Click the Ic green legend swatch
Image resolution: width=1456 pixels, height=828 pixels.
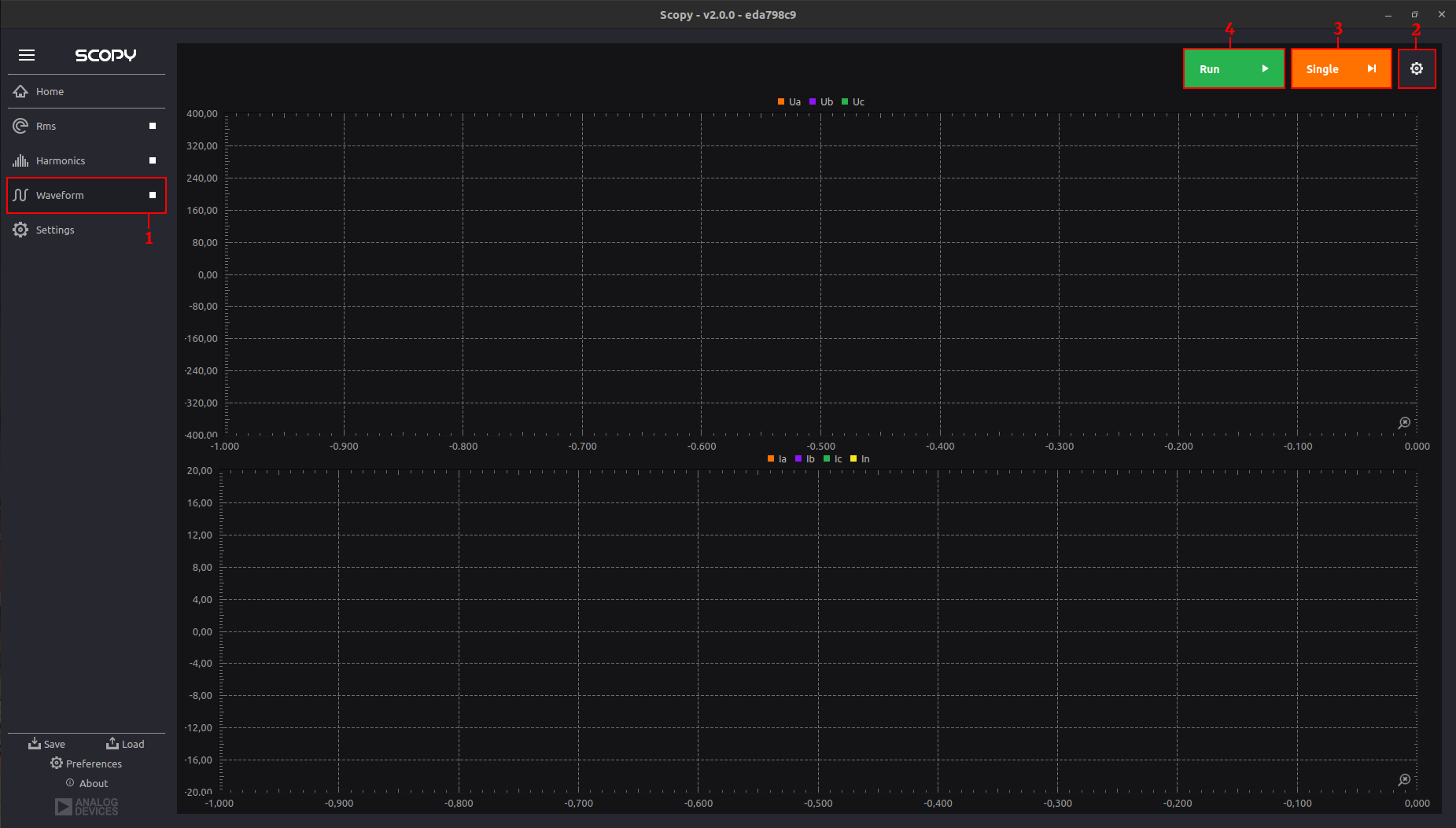[x=827, y=458]
